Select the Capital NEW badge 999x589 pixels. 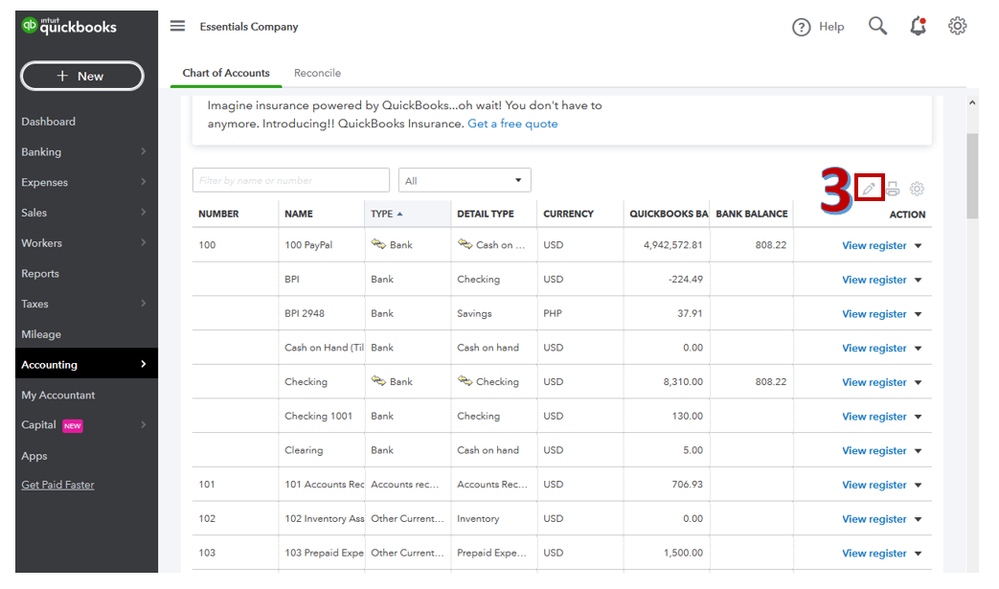click(x=73, y=426)
